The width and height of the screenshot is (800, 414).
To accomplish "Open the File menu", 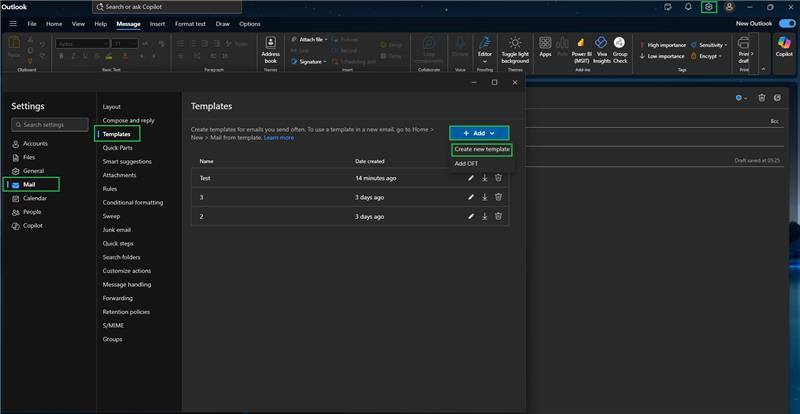I will 32,24.
